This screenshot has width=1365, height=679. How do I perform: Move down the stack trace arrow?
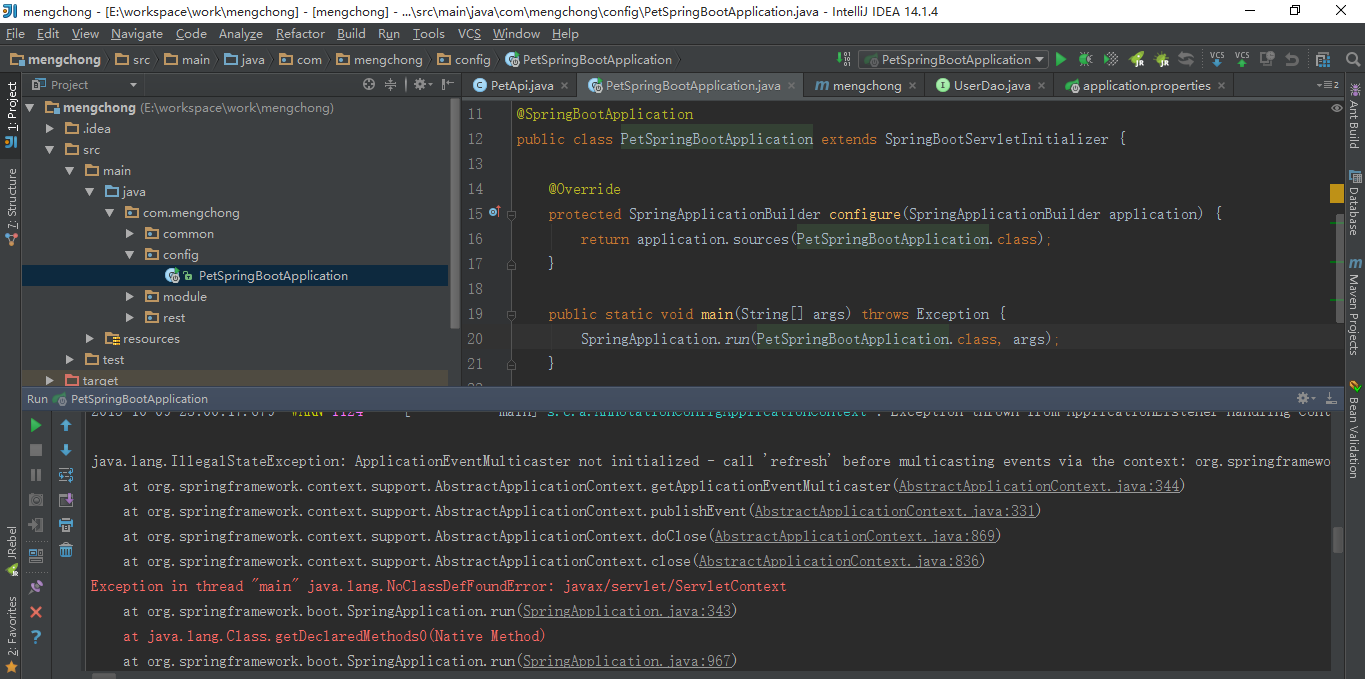tap(66, 450)
